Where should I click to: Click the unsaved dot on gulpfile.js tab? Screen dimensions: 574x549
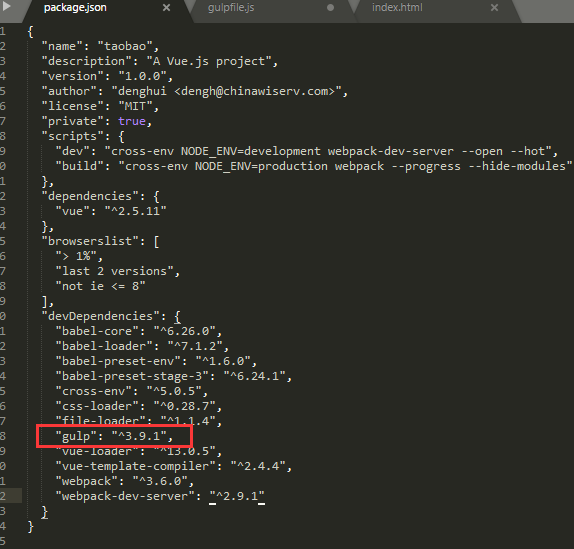point(330,8)
